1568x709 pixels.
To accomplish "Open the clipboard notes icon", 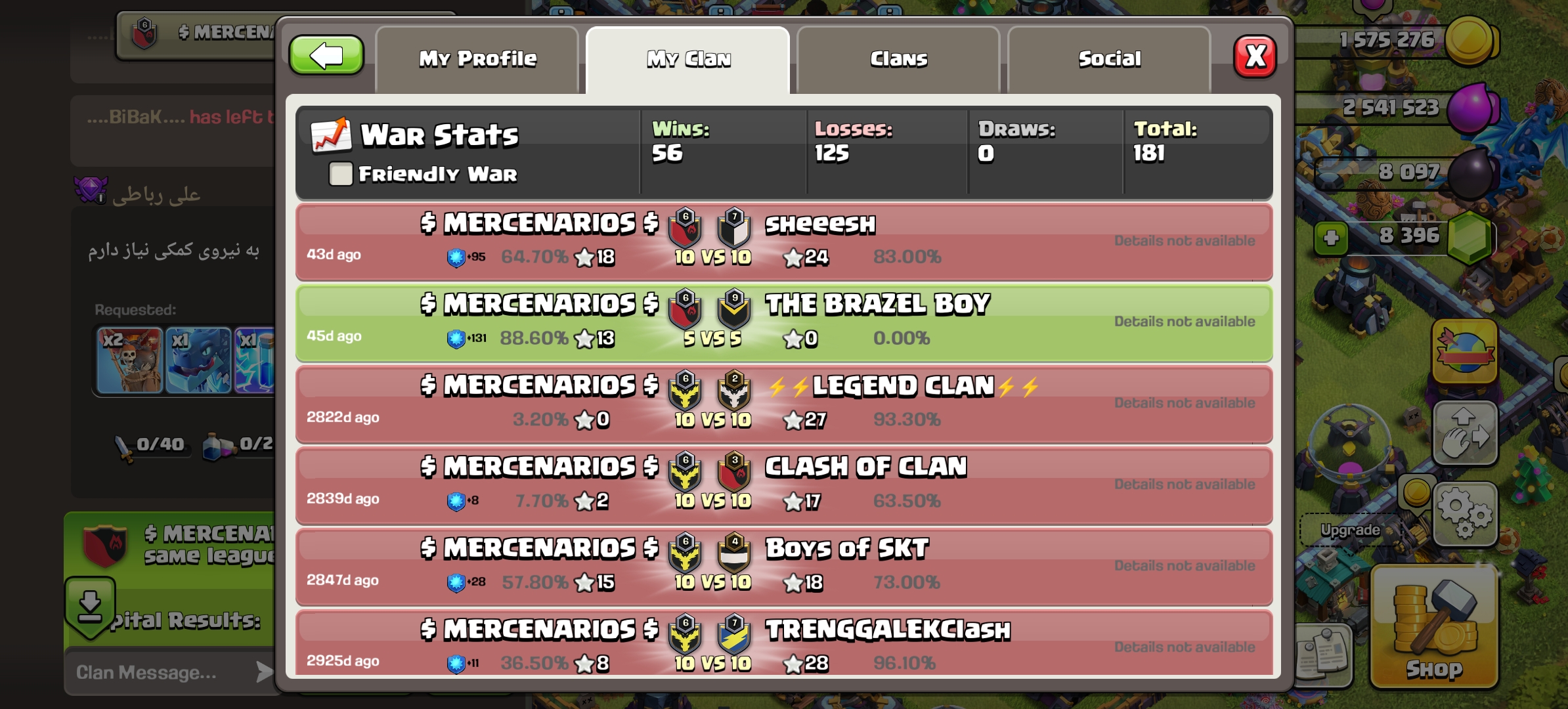I will 1324,655.
